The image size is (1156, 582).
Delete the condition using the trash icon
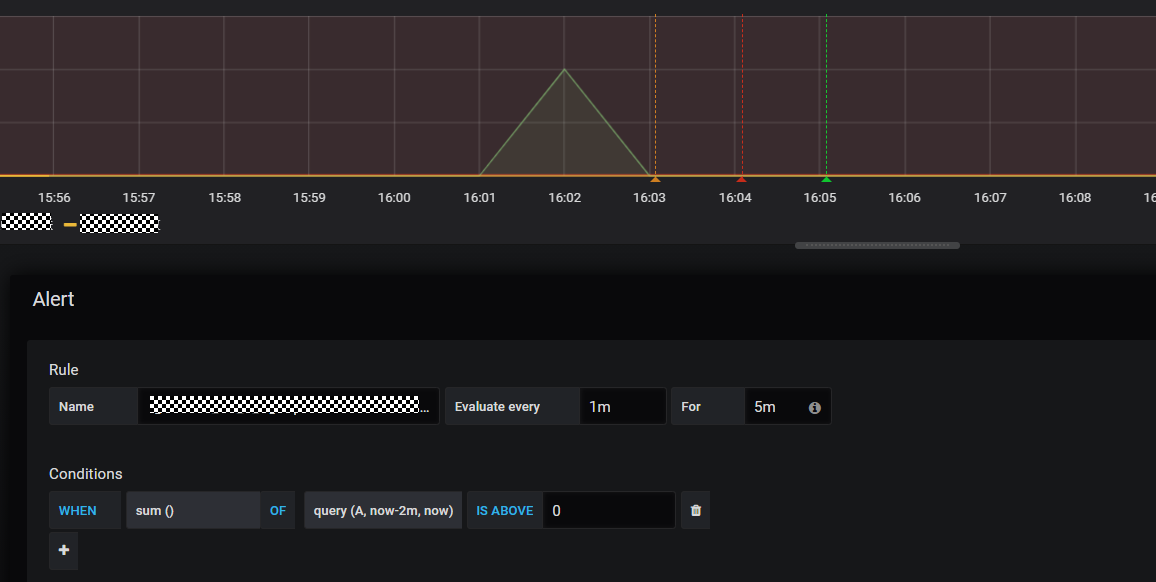(695, 510)
